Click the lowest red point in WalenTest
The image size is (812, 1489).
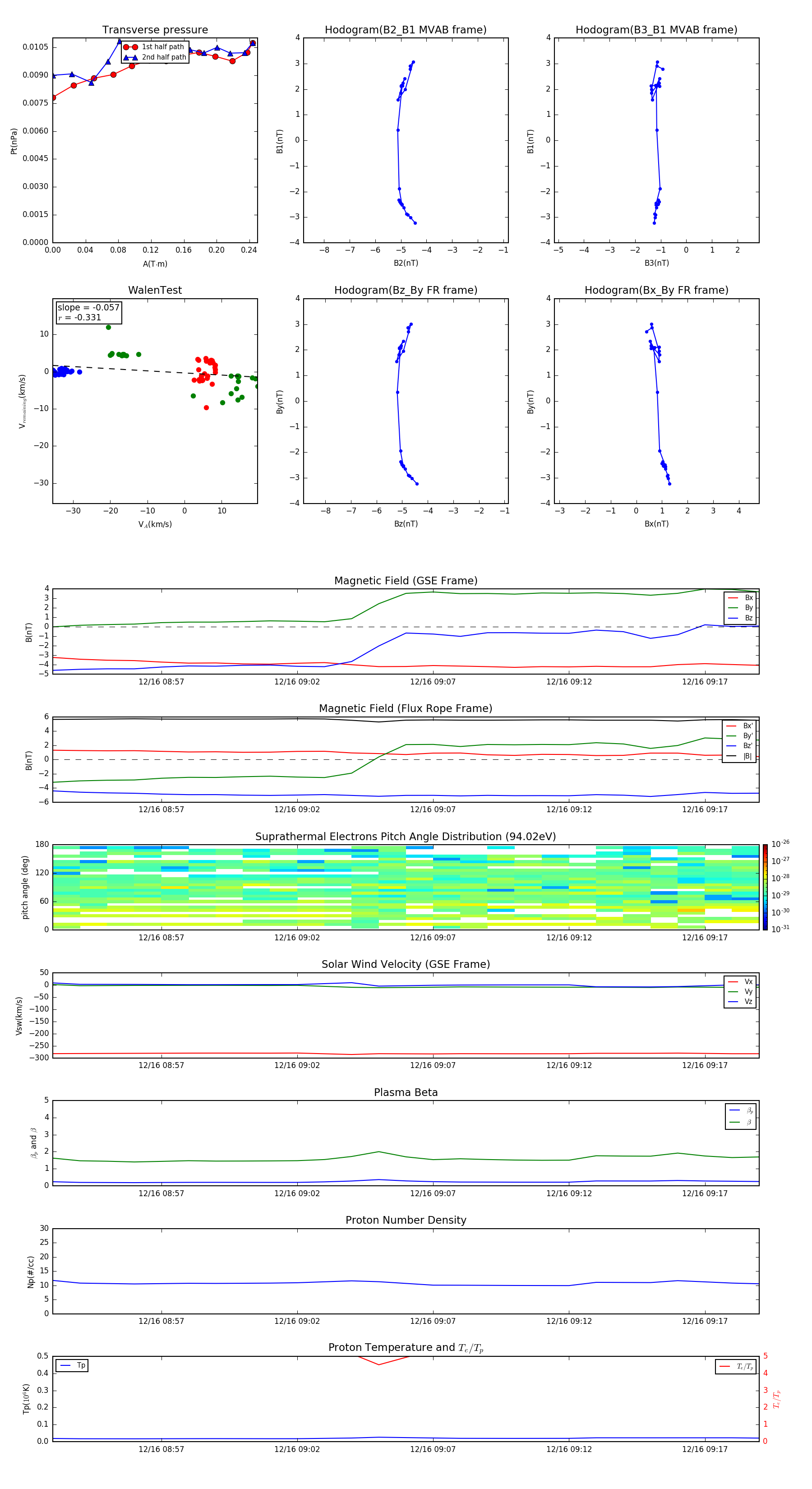206,407
